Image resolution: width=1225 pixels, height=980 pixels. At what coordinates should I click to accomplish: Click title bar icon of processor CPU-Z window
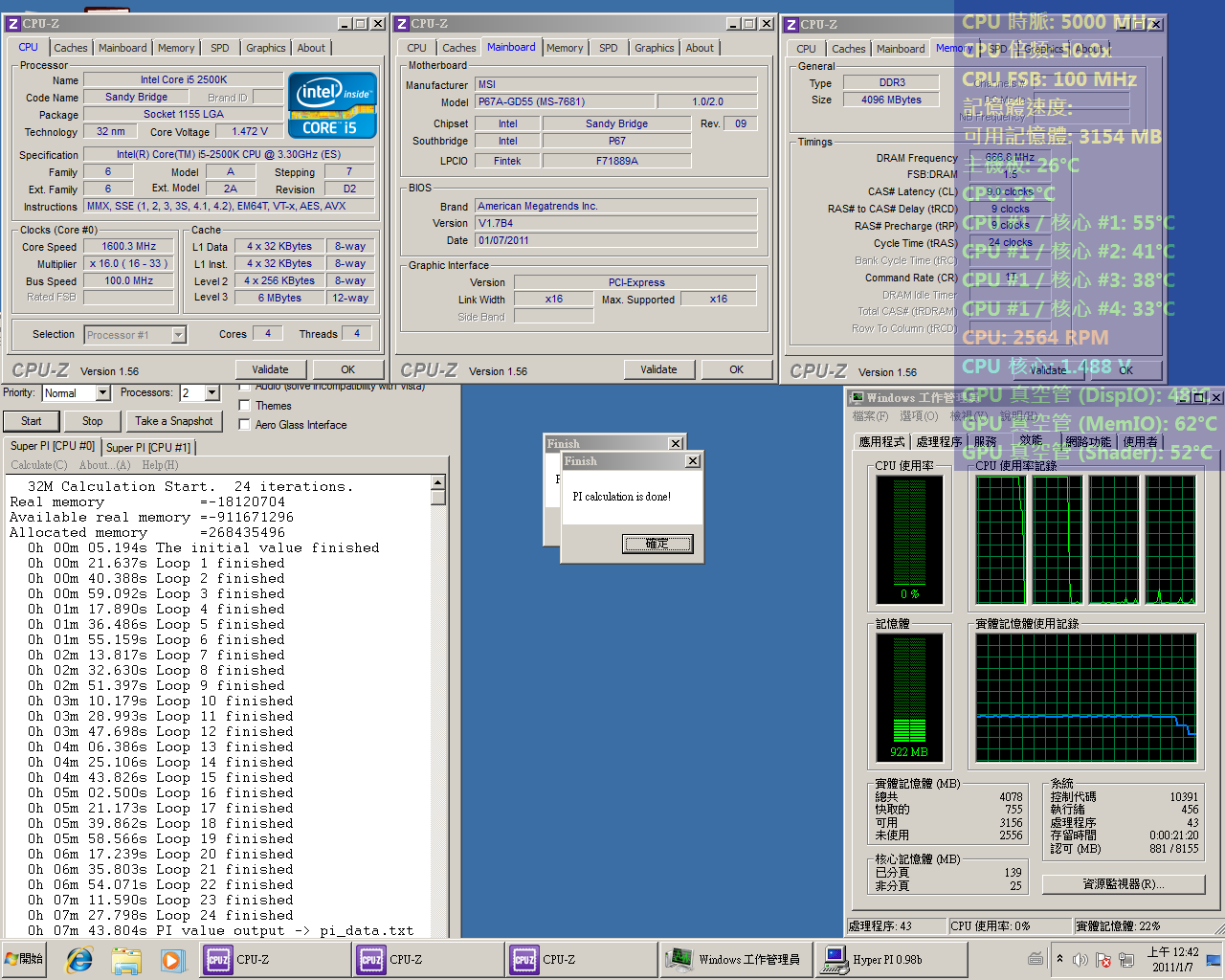(13, 24)
